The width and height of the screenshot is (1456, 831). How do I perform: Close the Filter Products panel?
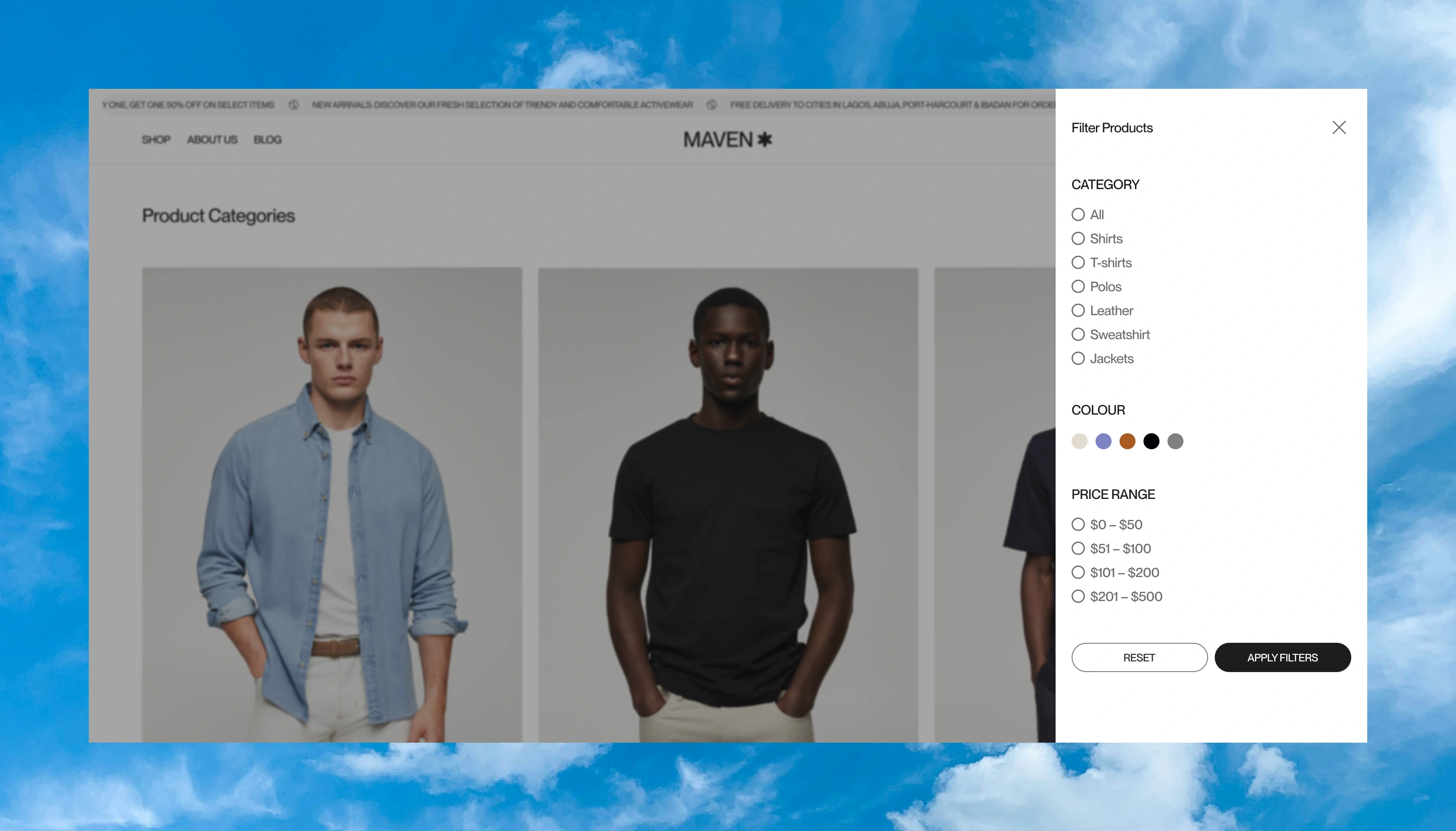point(1338,127)
